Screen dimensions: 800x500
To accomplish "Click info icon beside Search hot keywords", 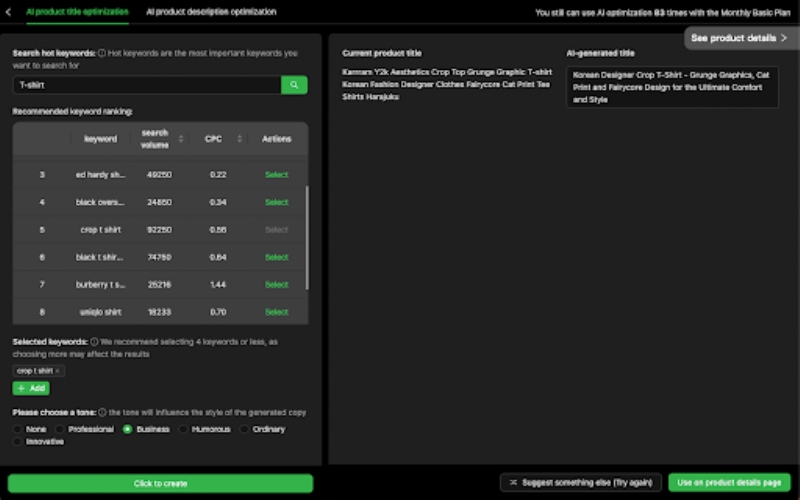I will [101, 52].
